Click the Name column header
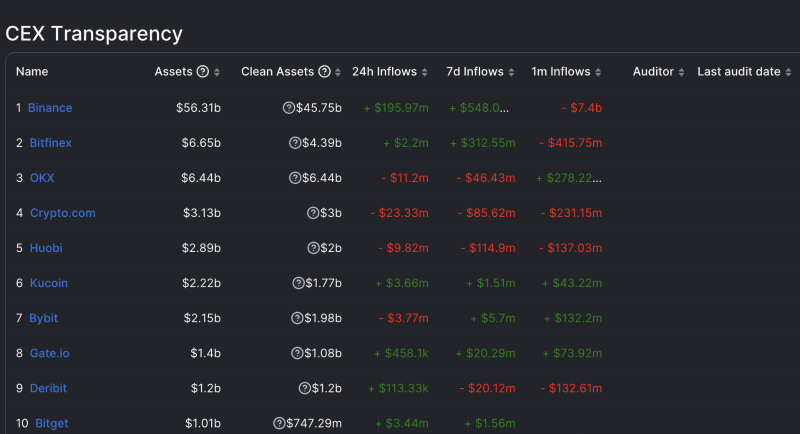 [32, 72]
